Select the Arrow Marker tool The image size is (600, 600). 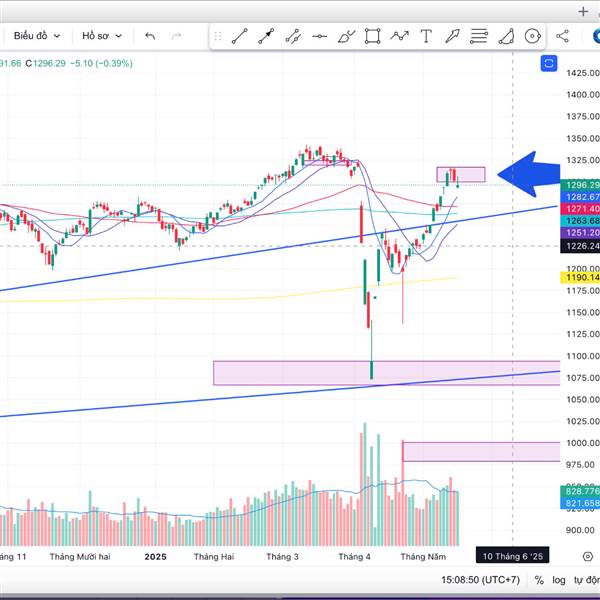point(452,36)
